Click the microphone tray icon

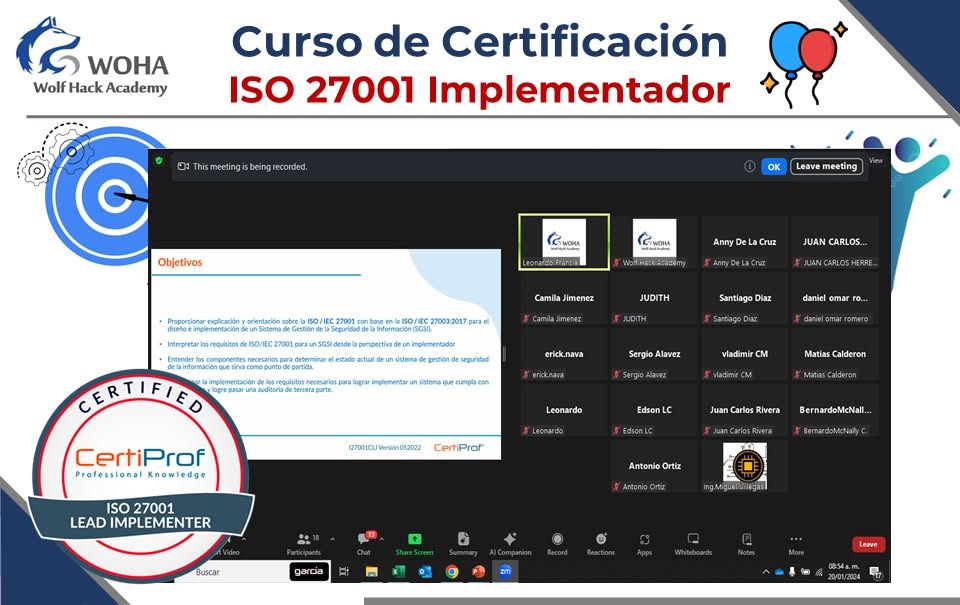coord(792,572)
